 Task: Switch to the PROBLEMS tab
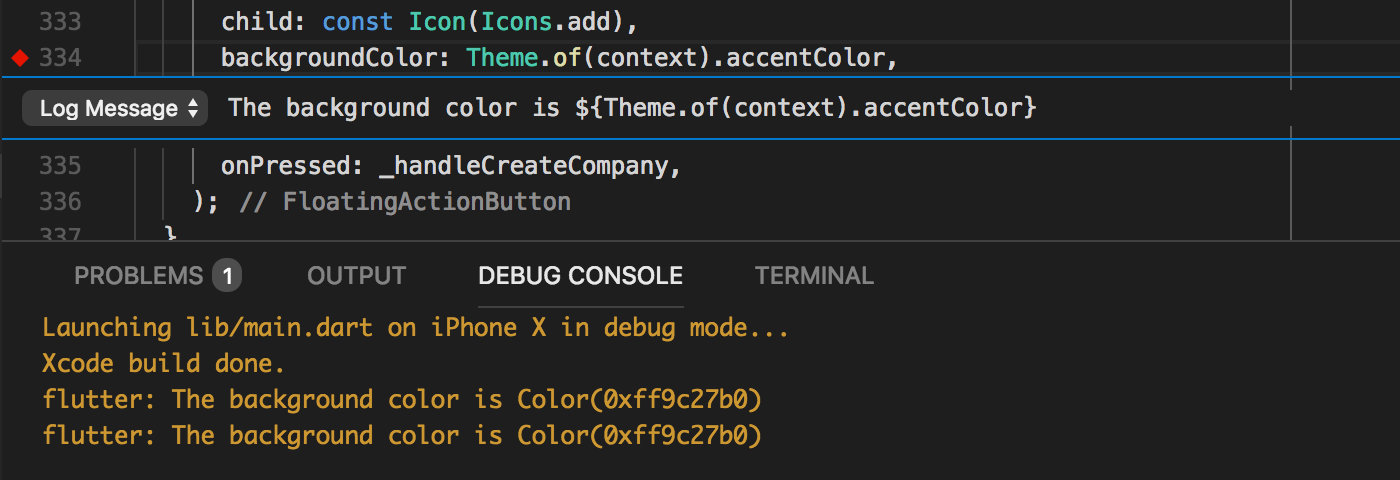(x=138, y=276)
